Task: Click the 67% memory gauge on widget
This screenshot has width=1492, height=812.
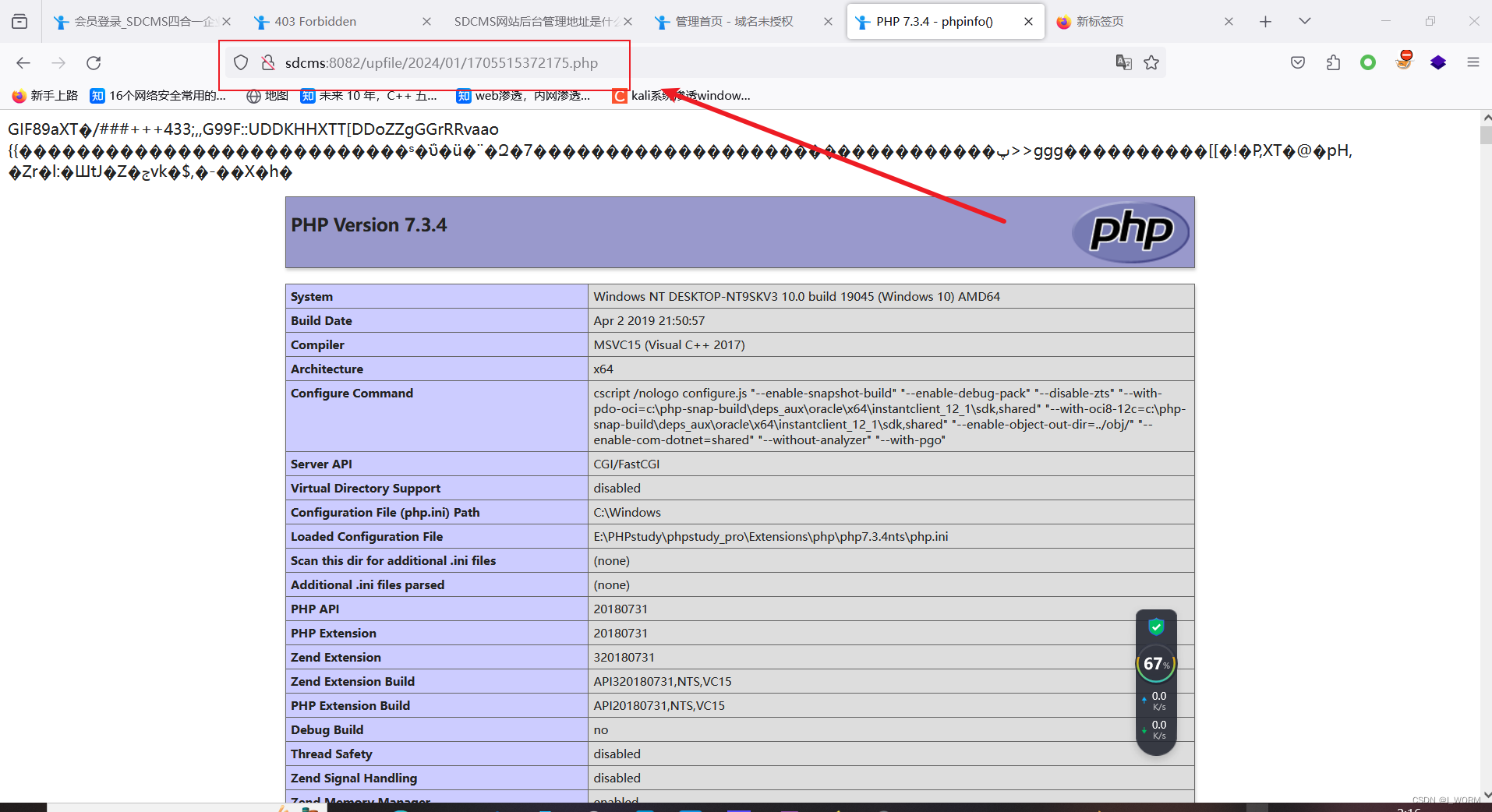Action: [1156, 664]
